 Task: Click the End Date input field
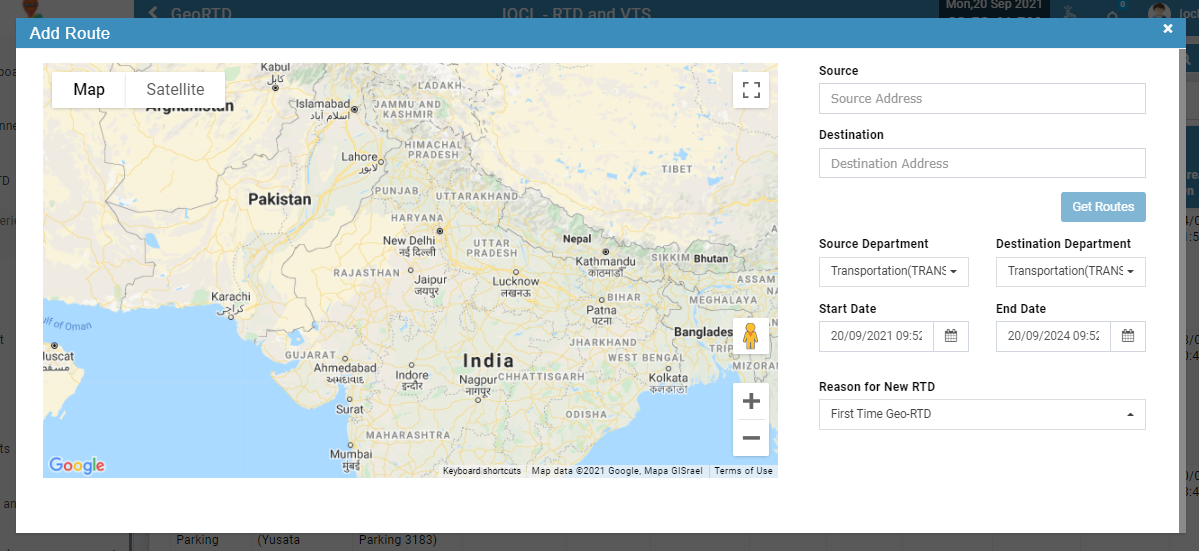pos(1053,336)
